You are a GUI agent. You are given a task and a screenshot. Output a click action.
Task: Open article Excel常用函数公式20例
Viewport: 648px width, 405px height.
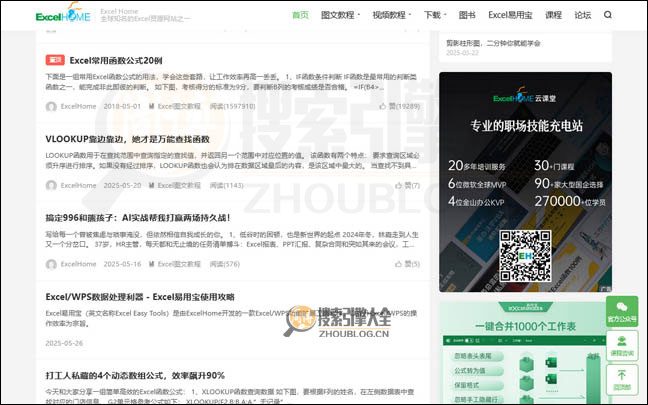[116, 60]
